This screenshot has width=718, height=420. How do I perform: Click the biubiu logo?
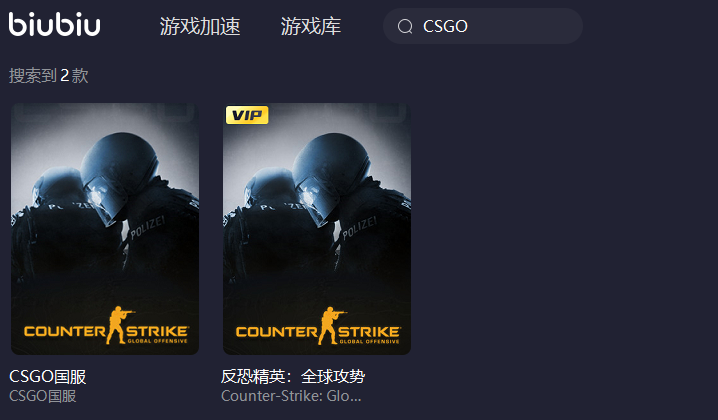54,24
